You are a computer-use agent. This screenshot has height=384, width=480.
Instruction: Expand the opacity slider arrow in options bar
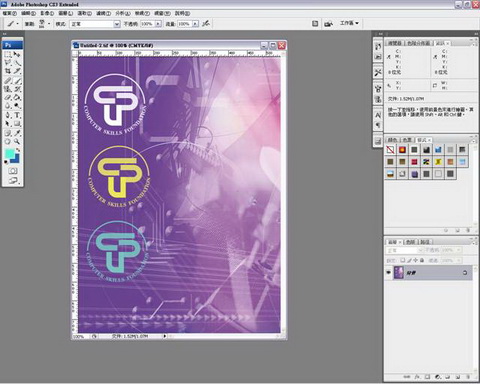coord(158,24)
